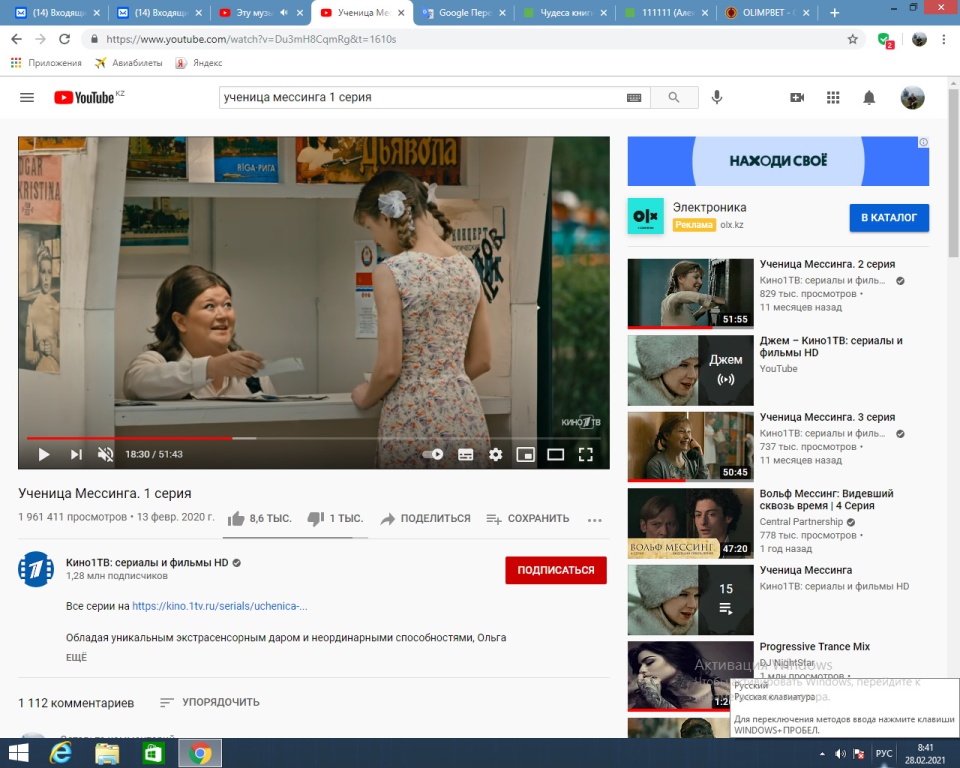Switch to the OLIMPBET tab

768,13
